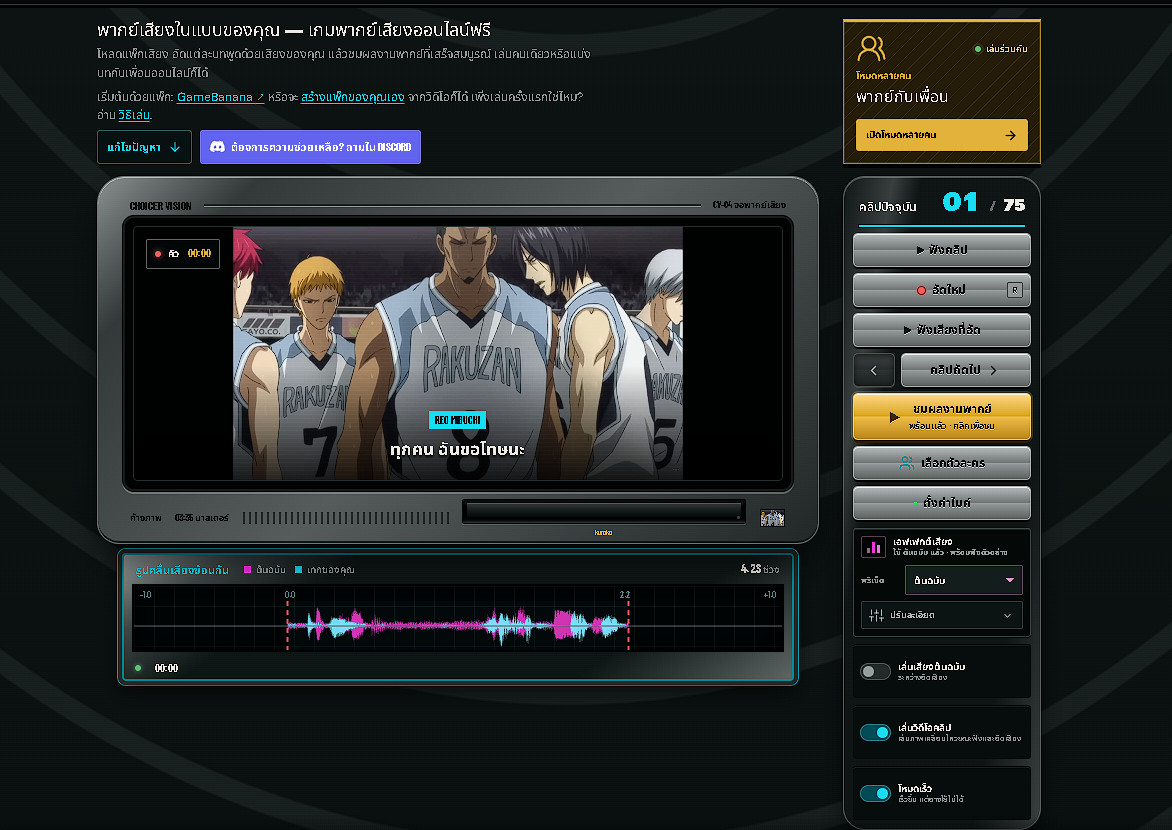Click the cyan เทคของคุณ legend swatch
Viewport: 1172px width, 830px height.
298,570
